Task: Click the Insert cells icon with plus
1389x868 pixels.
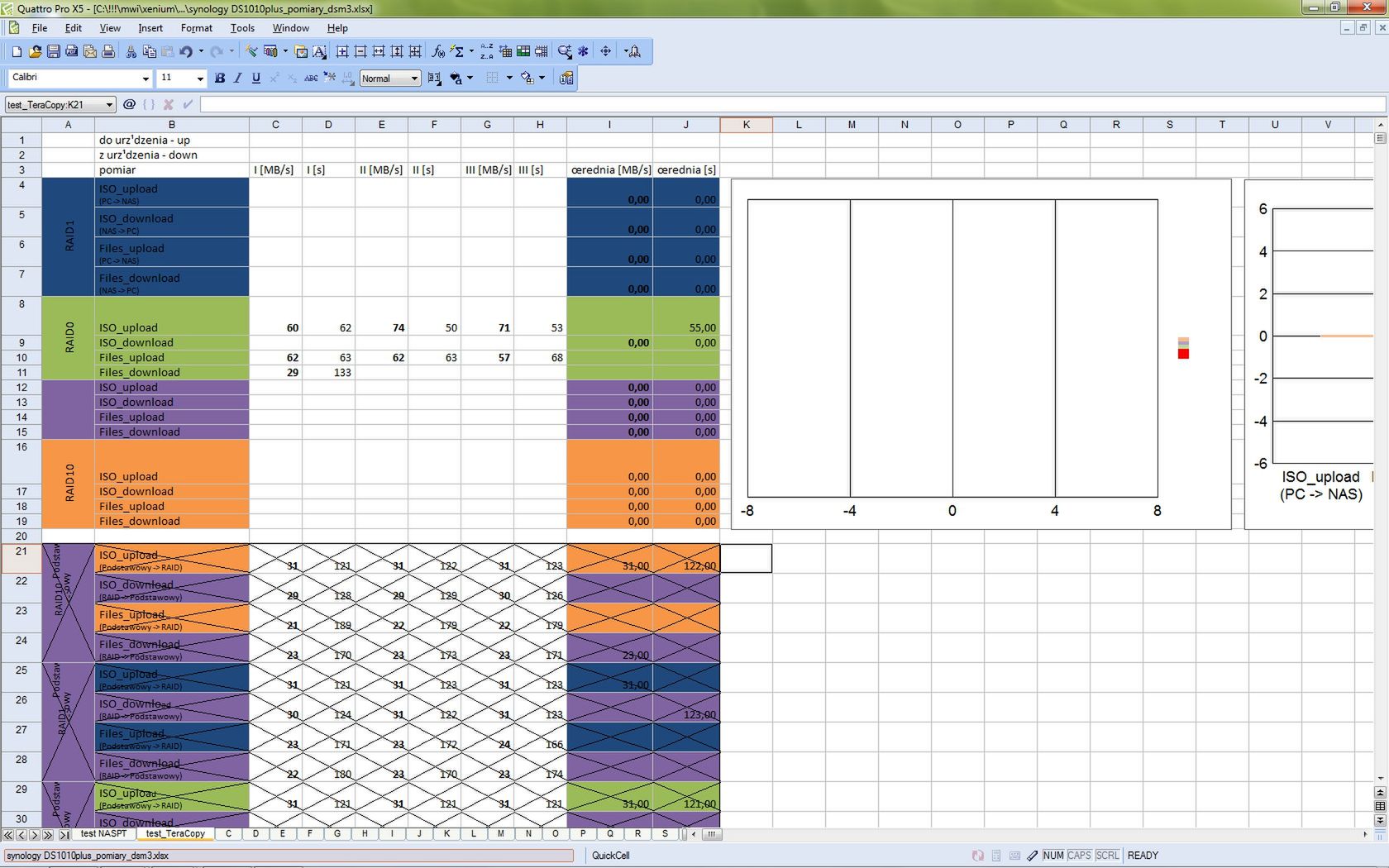Action: click(x=341, y=51)
